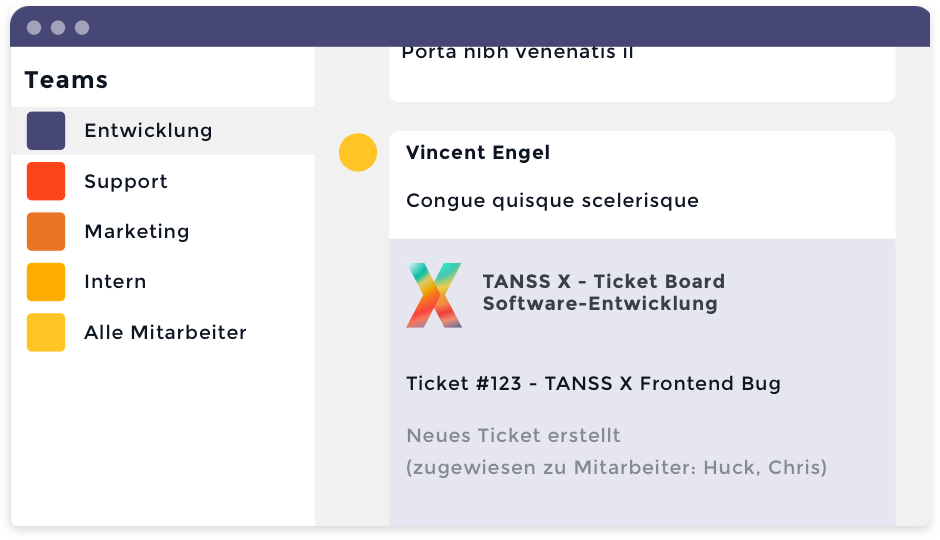Open the Intern team
940x540 pixels.
(x=115, y=282)
